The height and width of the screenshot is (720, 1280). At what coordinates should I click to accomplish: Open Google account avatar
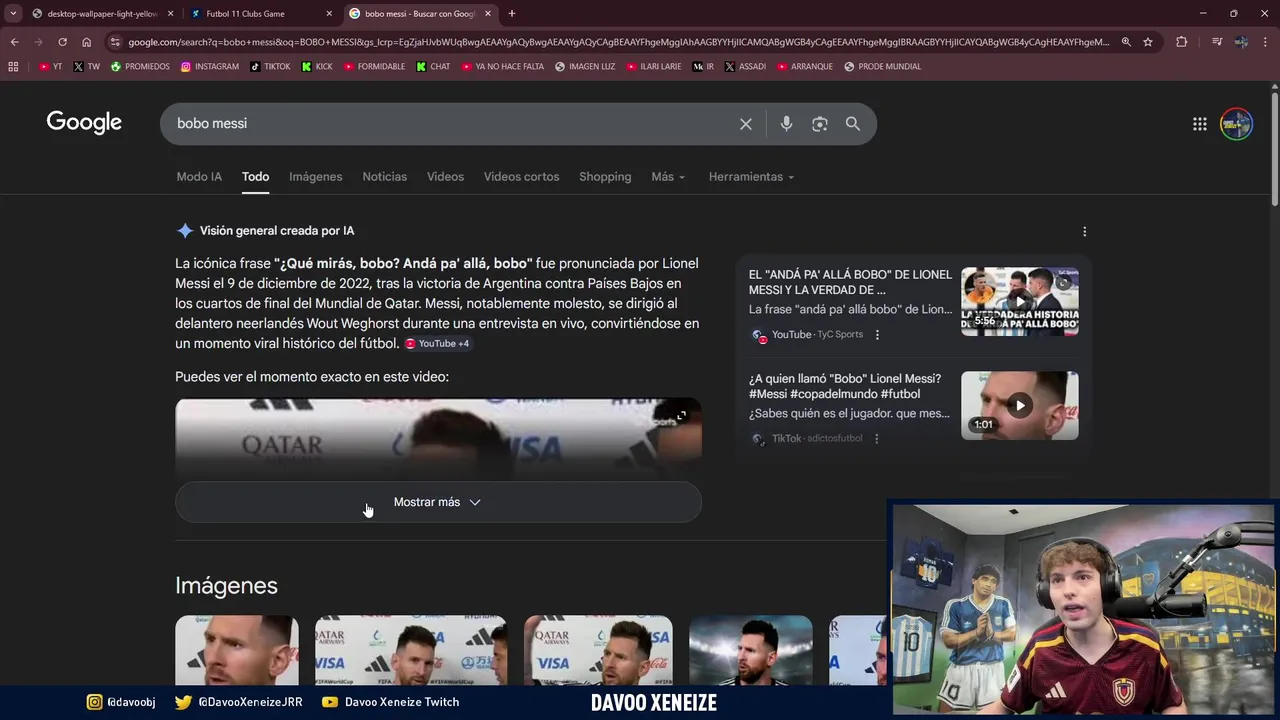1237,124
